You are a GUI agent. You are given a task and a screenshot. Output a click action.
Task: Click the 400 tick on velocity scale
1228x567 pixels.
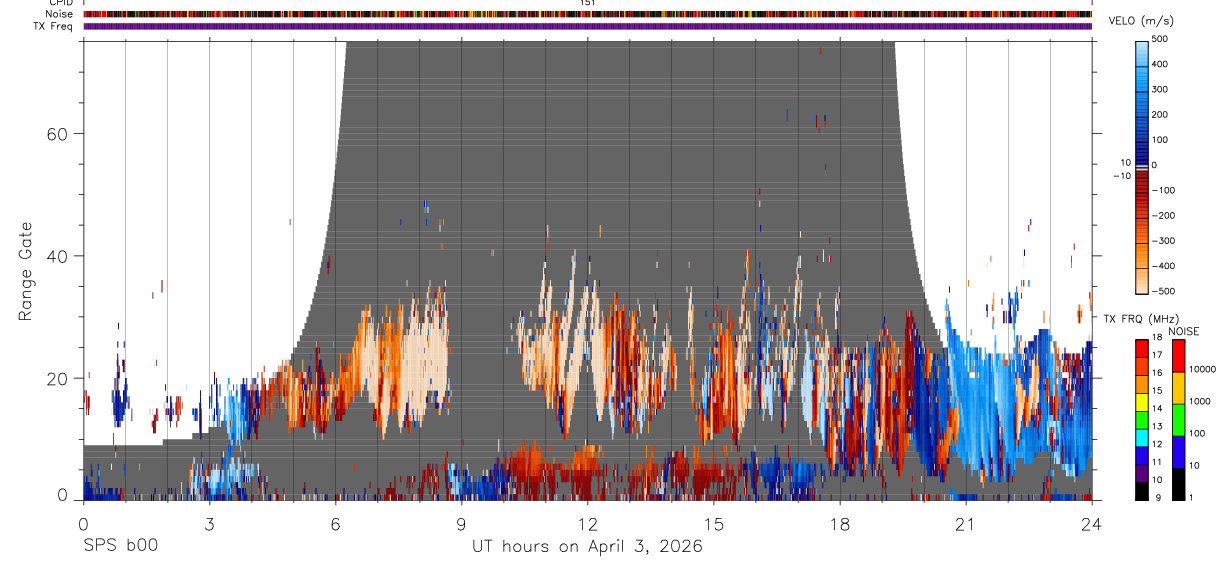[x=1161, y=64]
